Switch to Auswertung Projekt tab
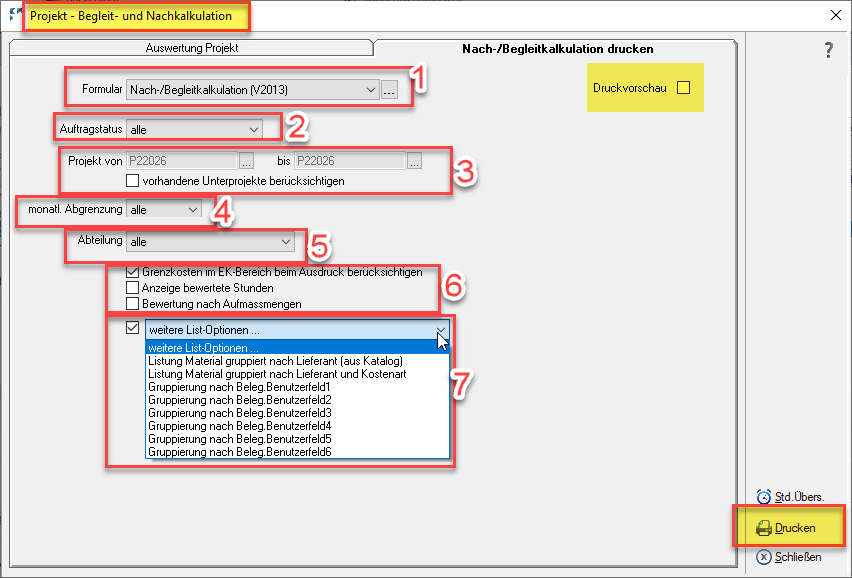 point(191,47)
